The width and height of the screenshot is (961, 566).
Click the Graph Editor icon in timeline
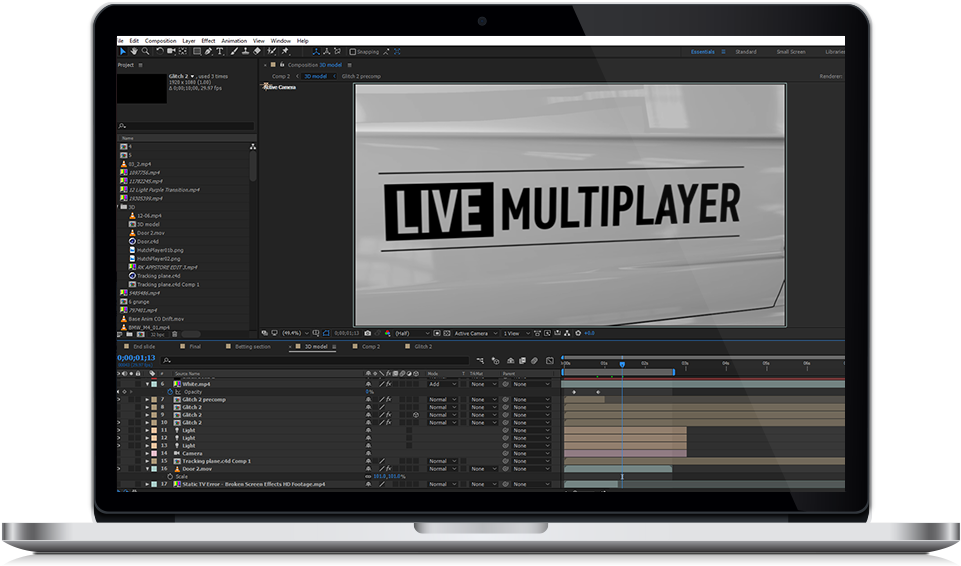tap(550, 360)
